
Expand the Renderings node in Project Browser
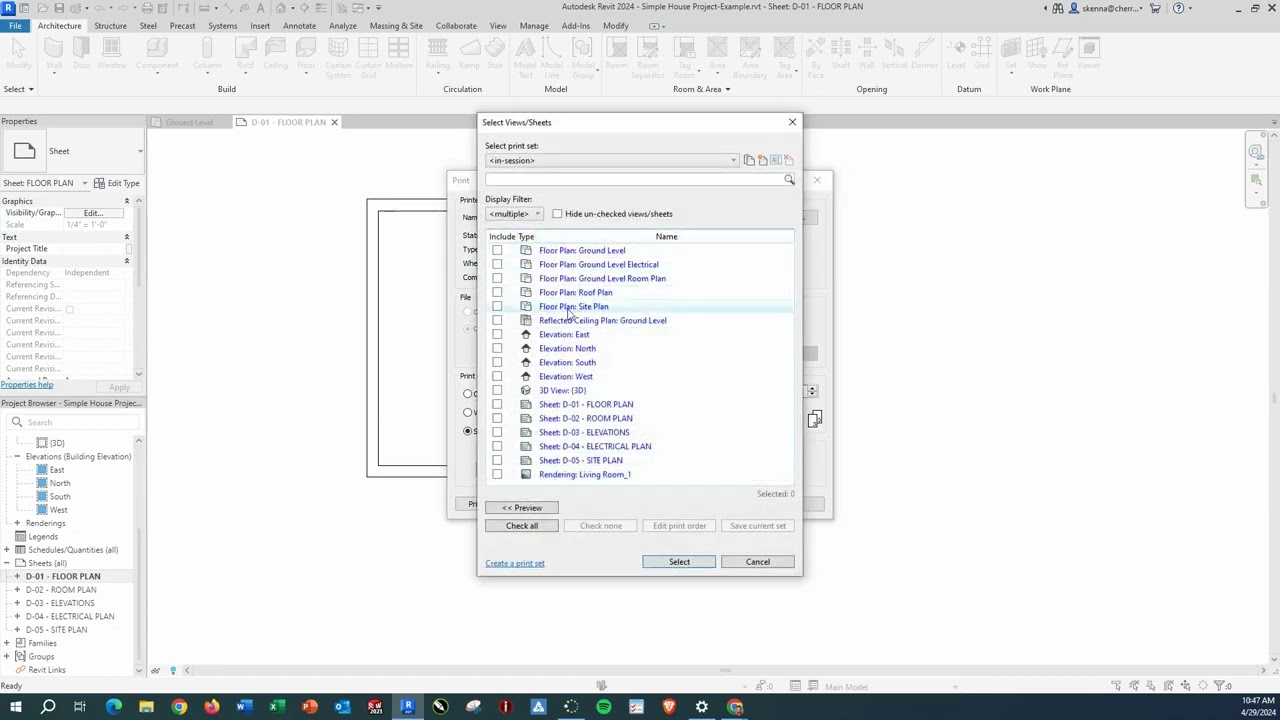click(x=17, y=523)
